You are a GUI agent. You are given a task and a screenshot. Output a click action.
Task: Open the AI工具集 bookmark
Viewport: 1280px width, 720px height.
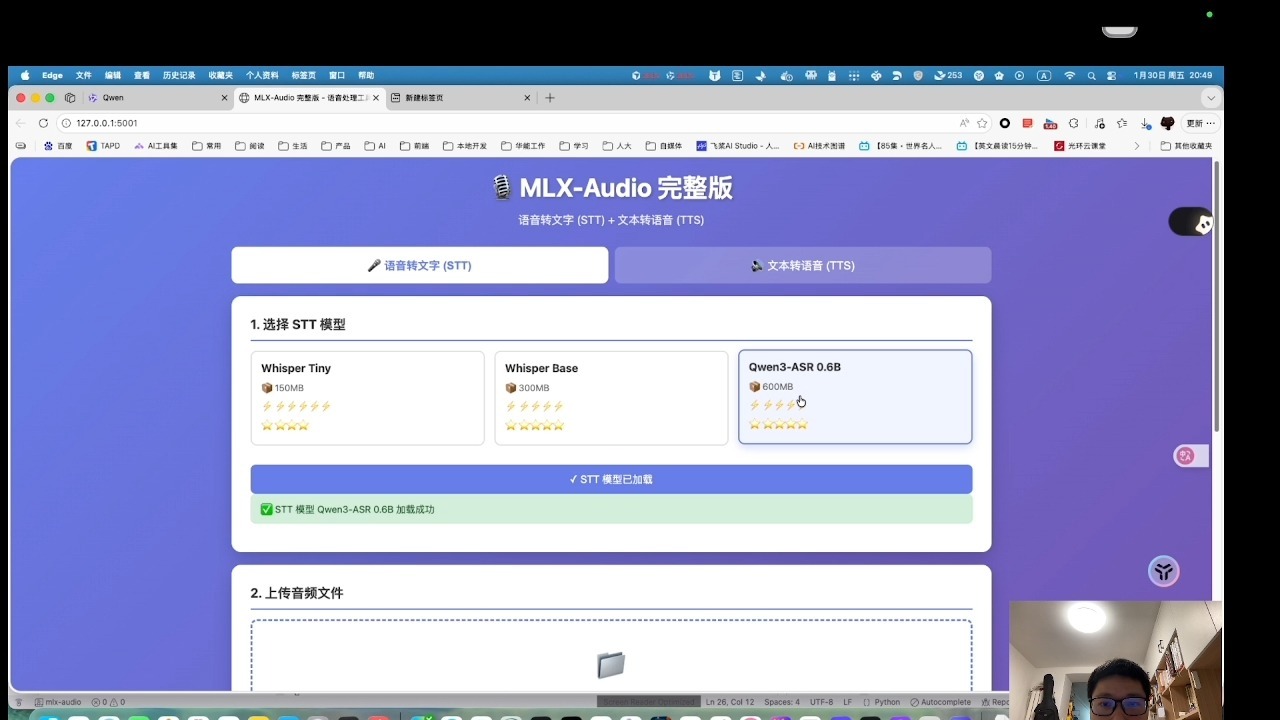coord(155,146)
